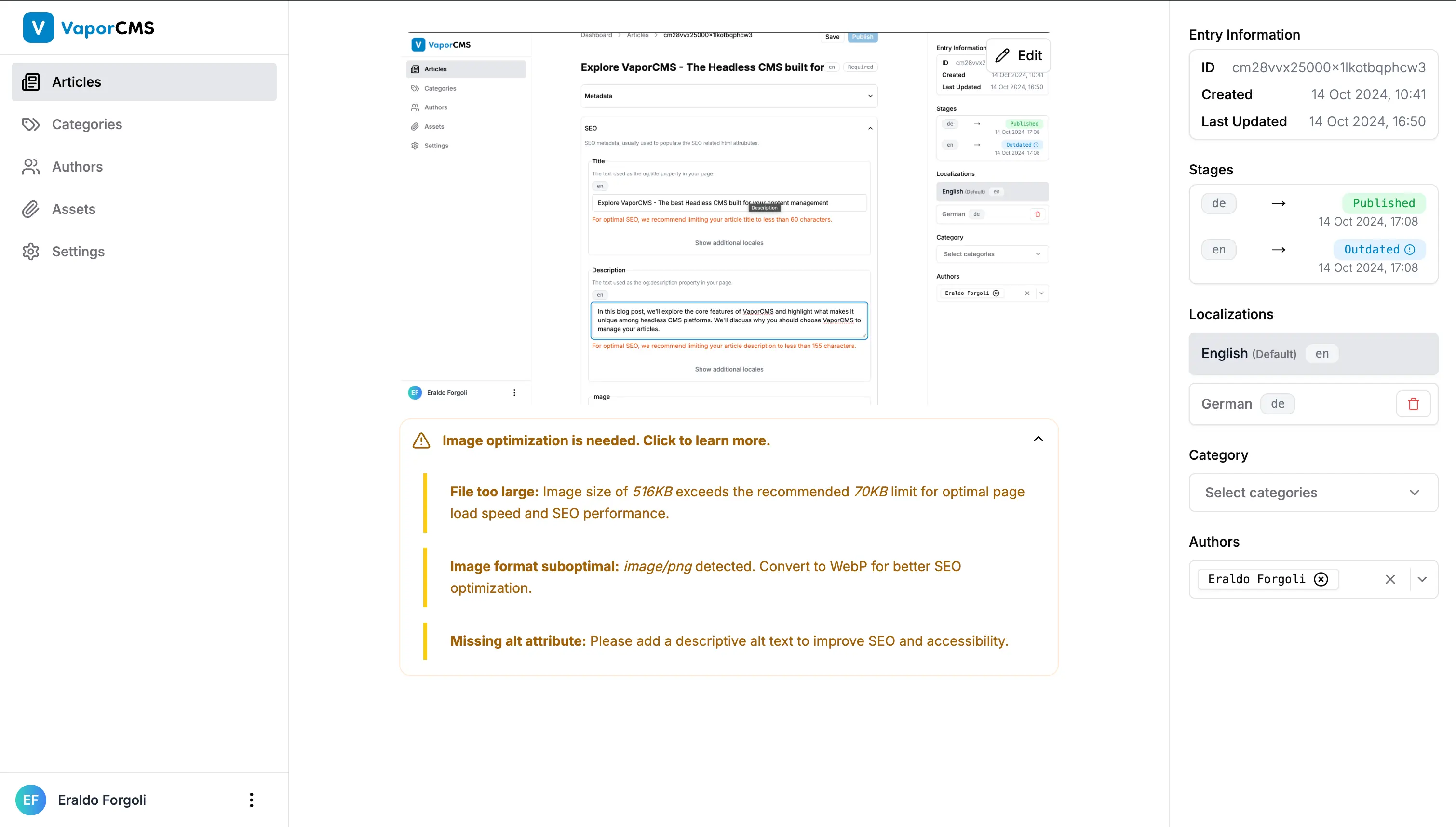Collapse the image optimization warning panel

coord(1038,439)
